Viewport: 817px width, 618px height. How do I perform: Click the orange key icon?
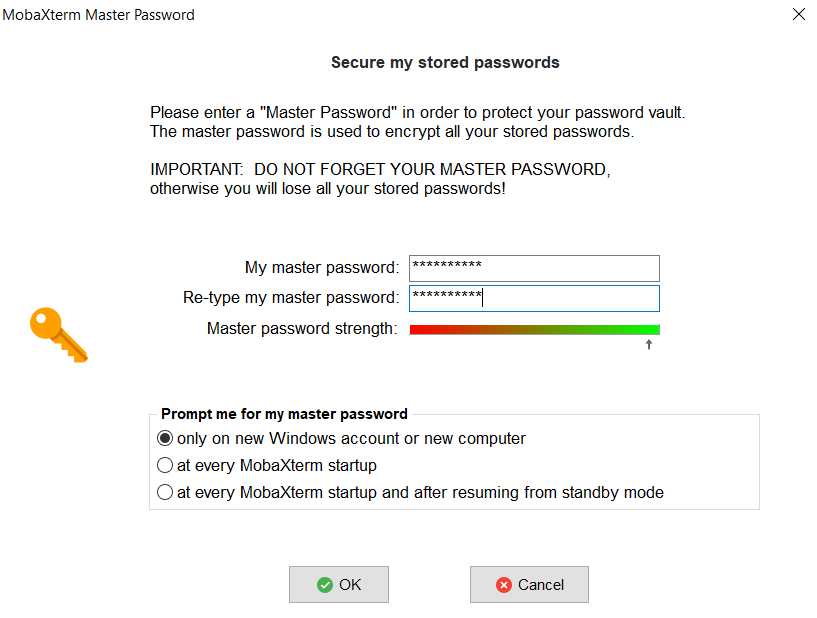[x=58, y=334]
